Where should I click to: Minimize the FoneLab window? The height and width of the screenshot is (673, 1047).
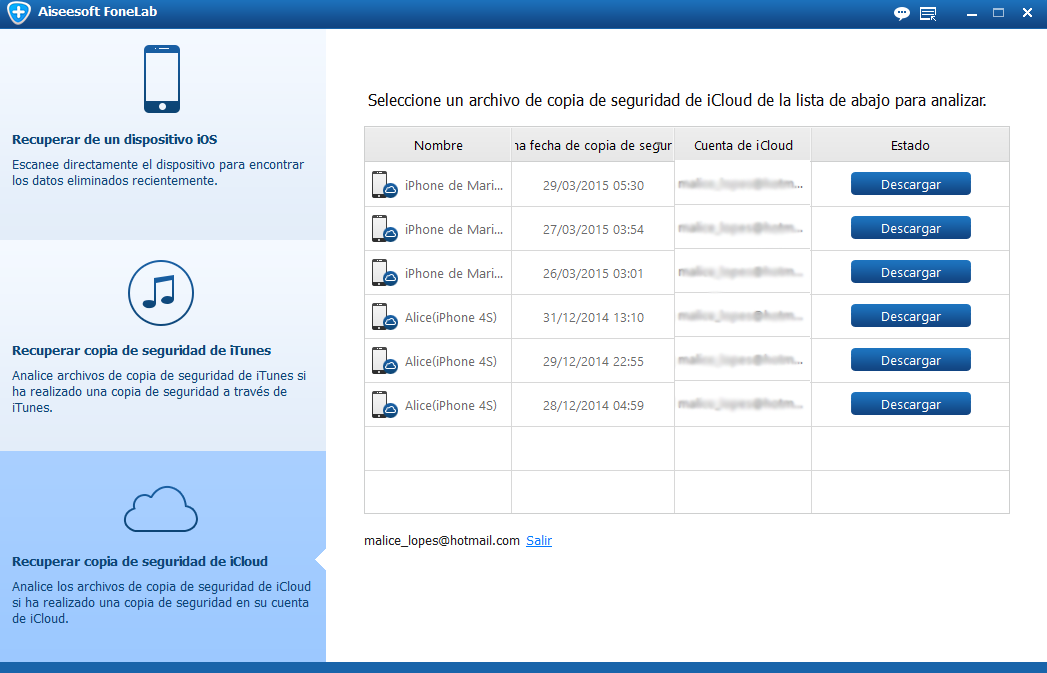pos(972,13)
